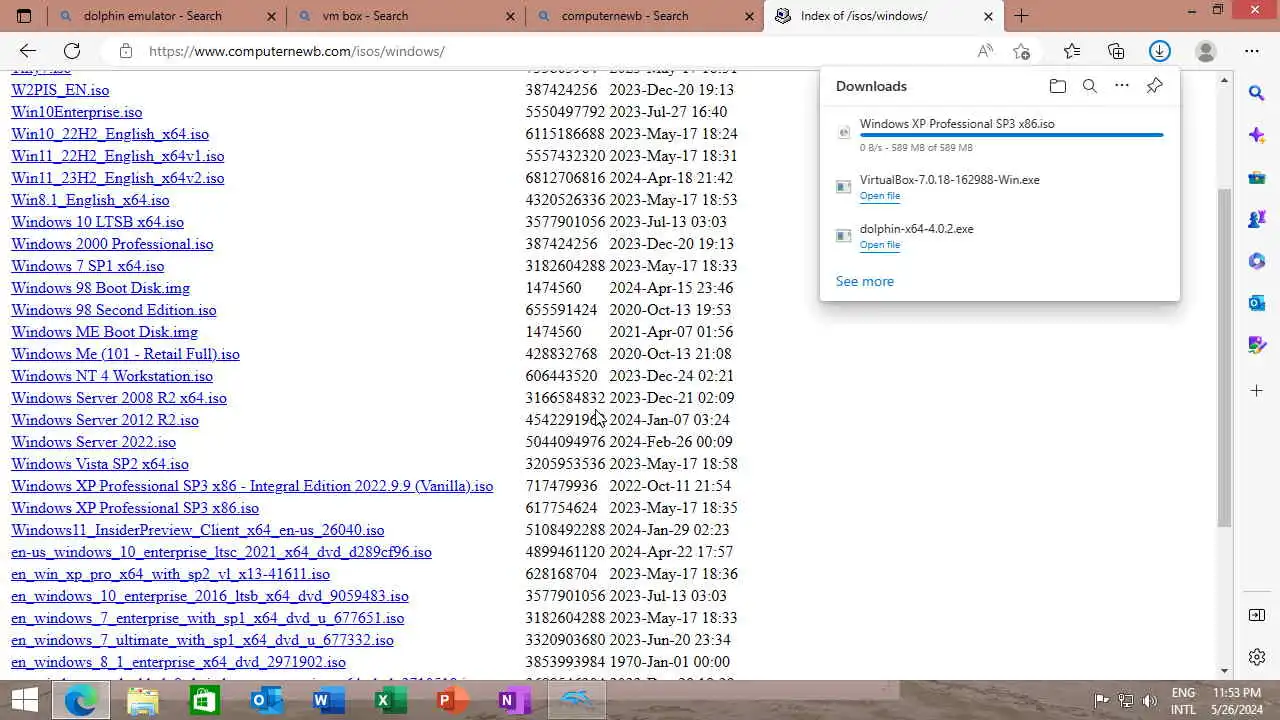Viewport: 1280px width, 720px height.
Task: Open Outlook in the Edge sidebar
Action: [1257, 303]
